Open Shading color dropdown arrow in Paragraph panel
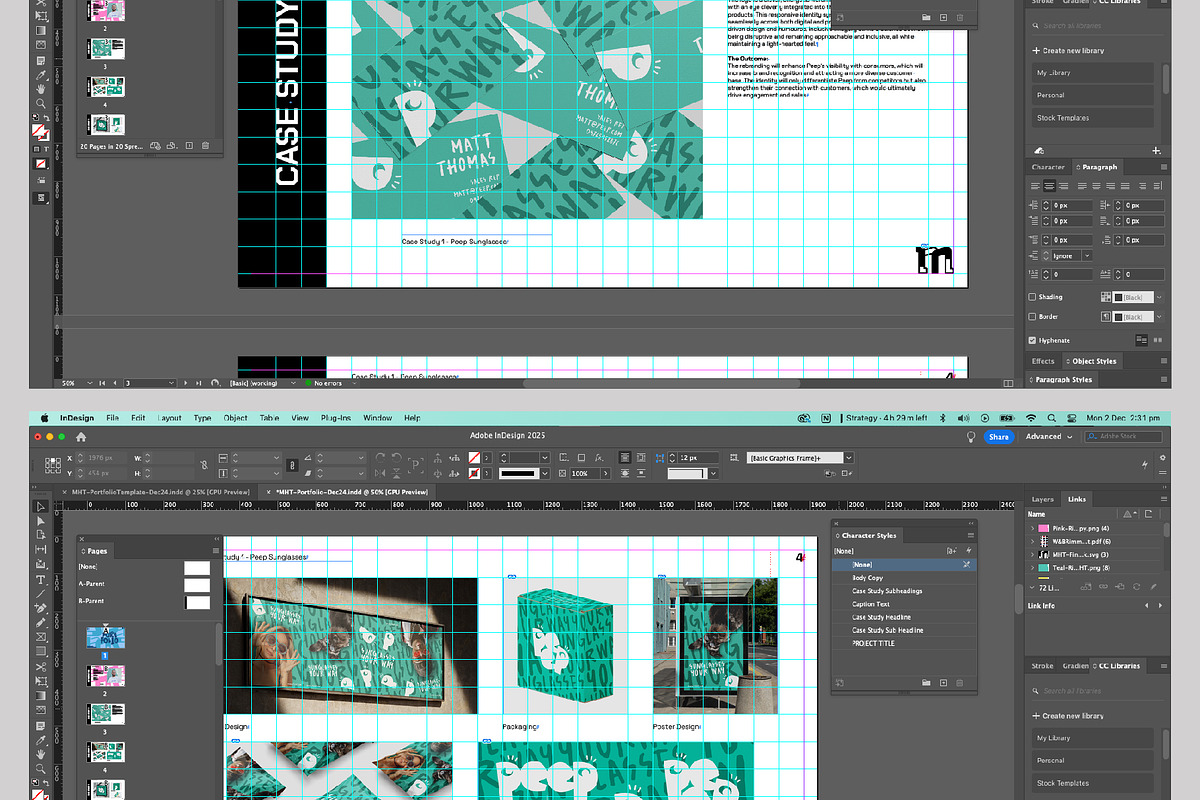Screen dimensions: 1200x800 click(x=1159, y=297)
